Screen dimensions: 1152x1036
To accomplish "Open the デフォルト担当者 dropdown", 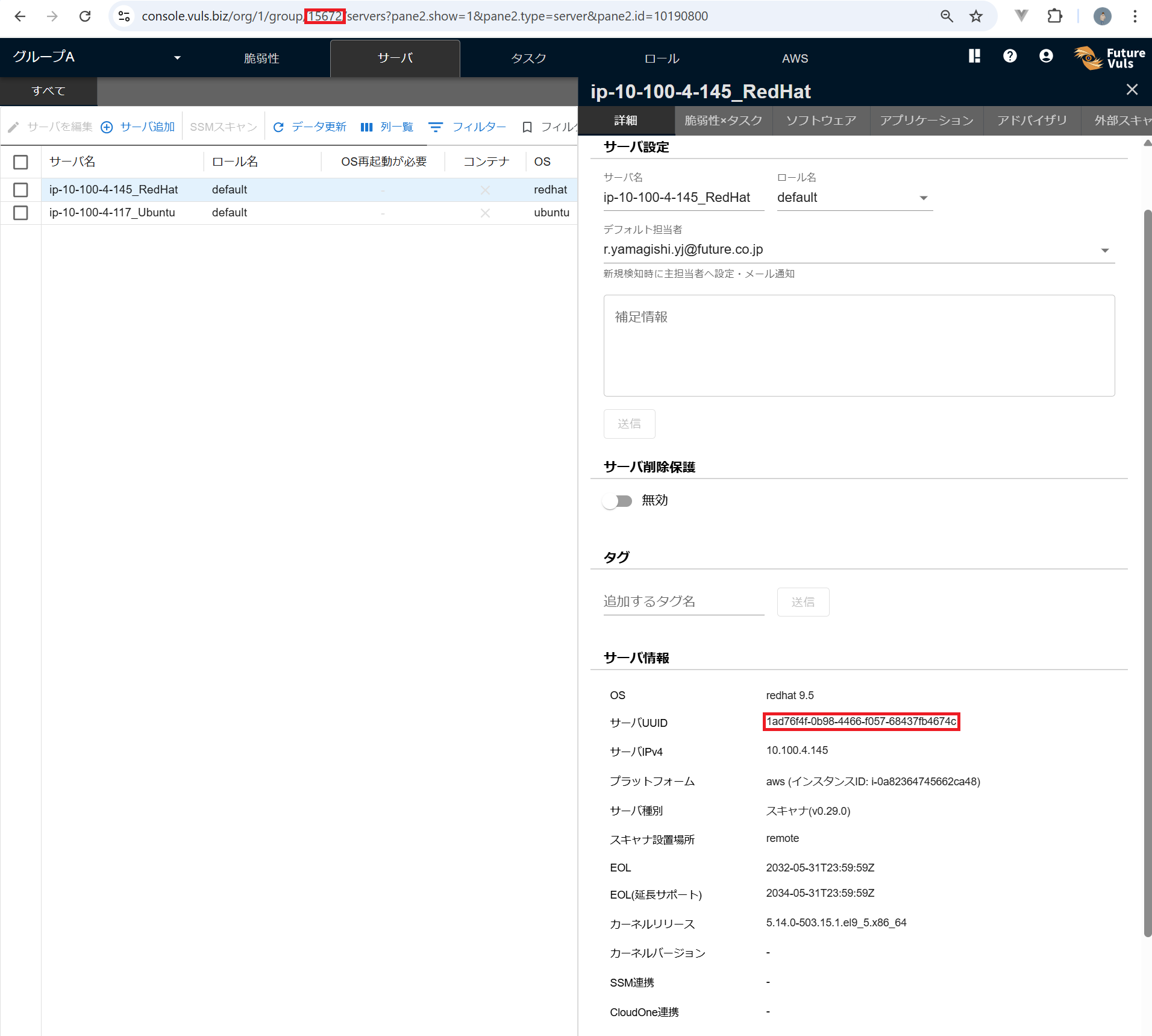I will (x=1104, y=250).
